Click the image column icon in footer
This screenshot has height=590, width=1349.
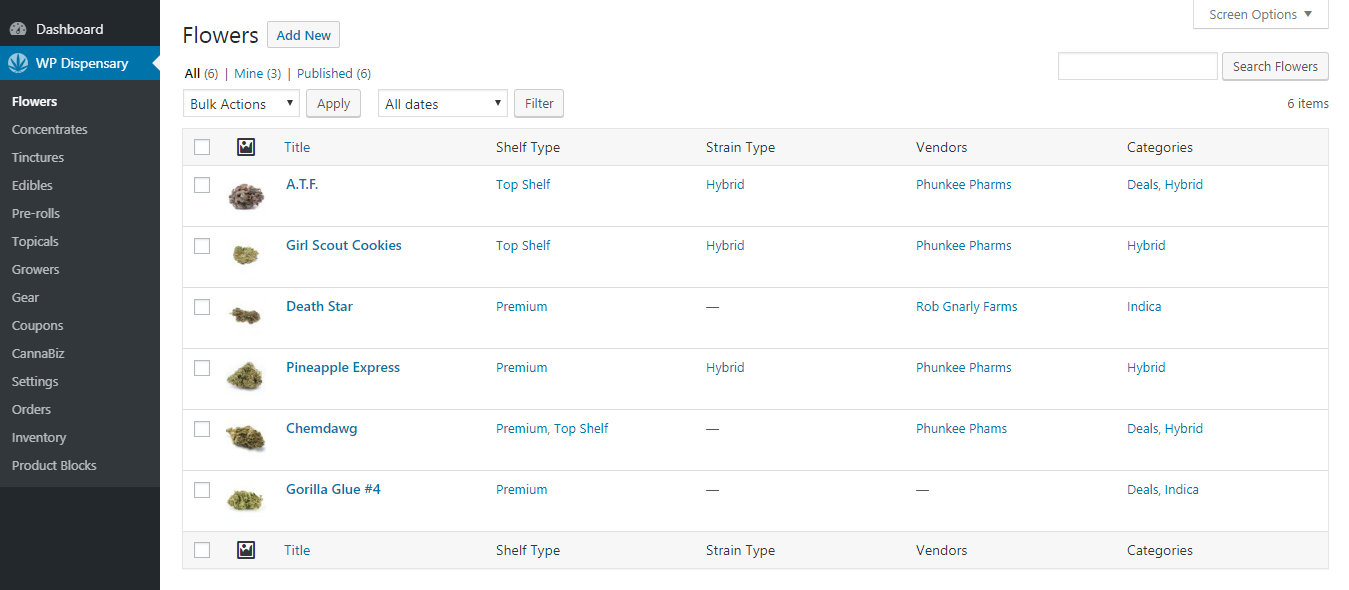pyautogui.click(x=246, y=550)
